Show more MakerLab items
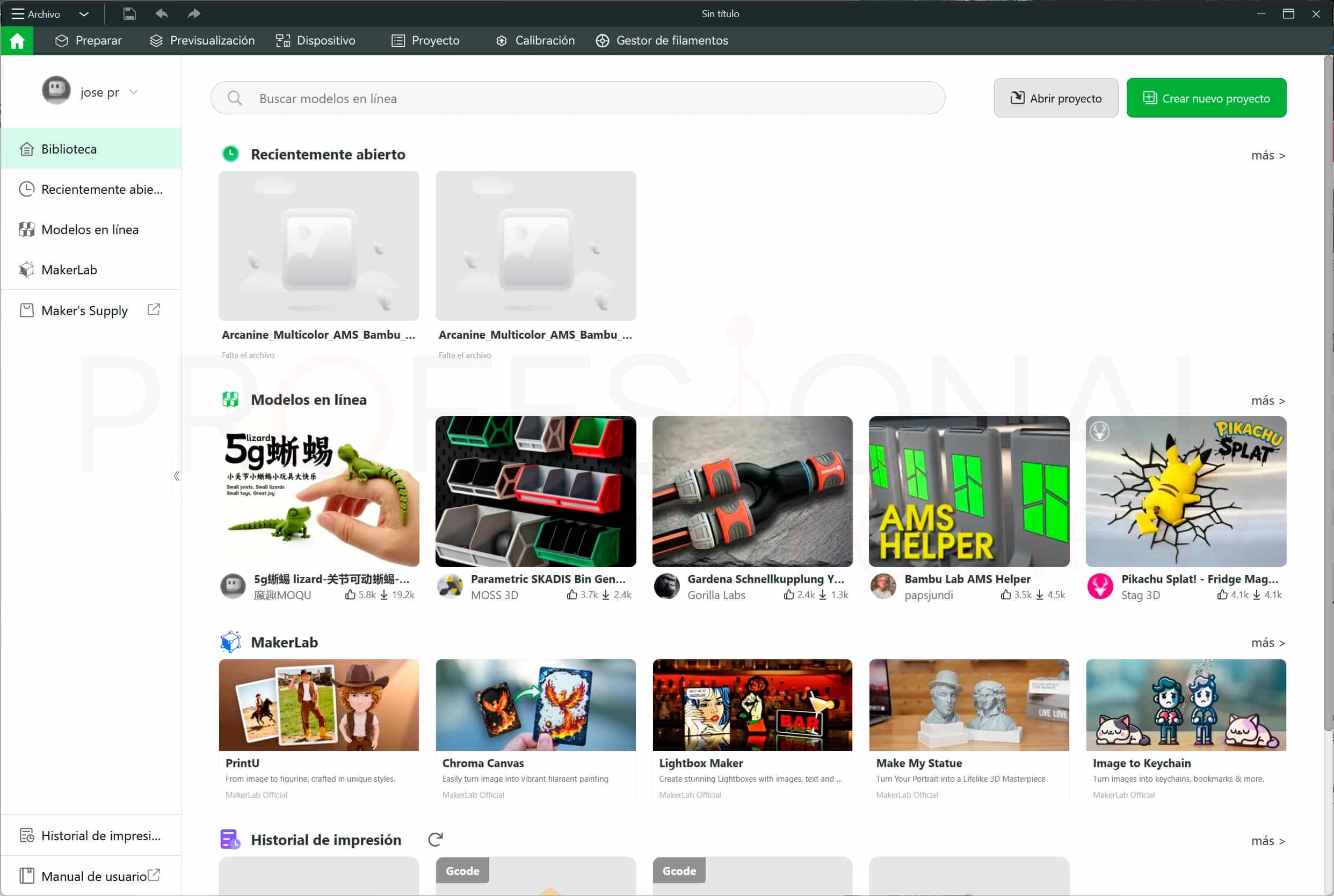Image resolution: width=1334 pixels, height=896 pixels. click(1268, 643)
